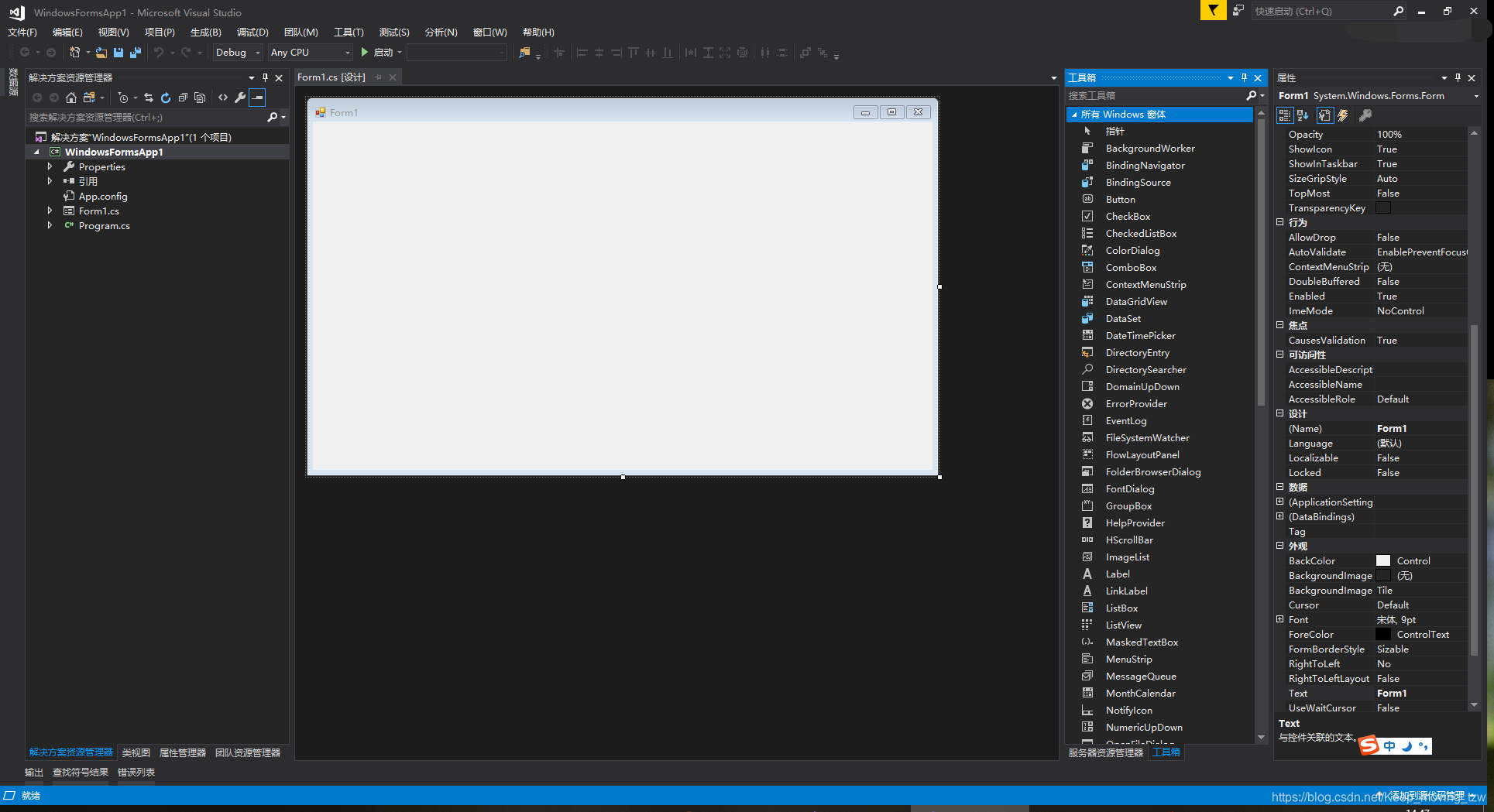Click the Quick Launch search box
The height and width of the screenshot is (812, 1494).
point(1321,11)
